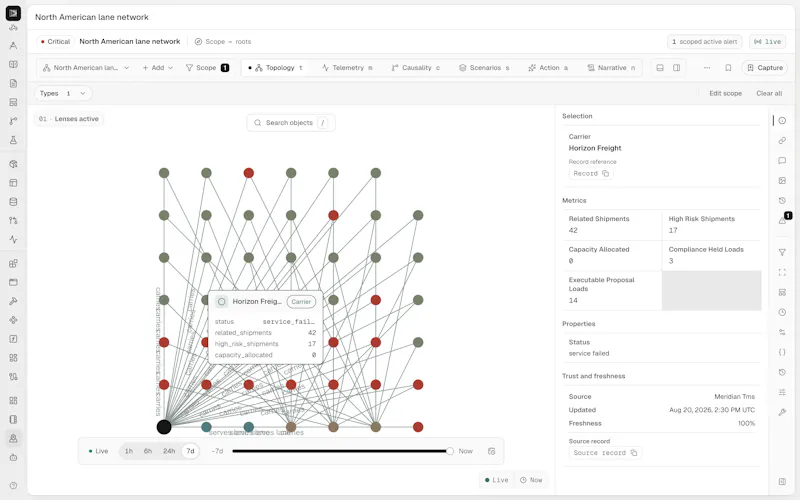
Task: Collapse the right panel via bottom rail icon
Action: click(x=782, y=482)
